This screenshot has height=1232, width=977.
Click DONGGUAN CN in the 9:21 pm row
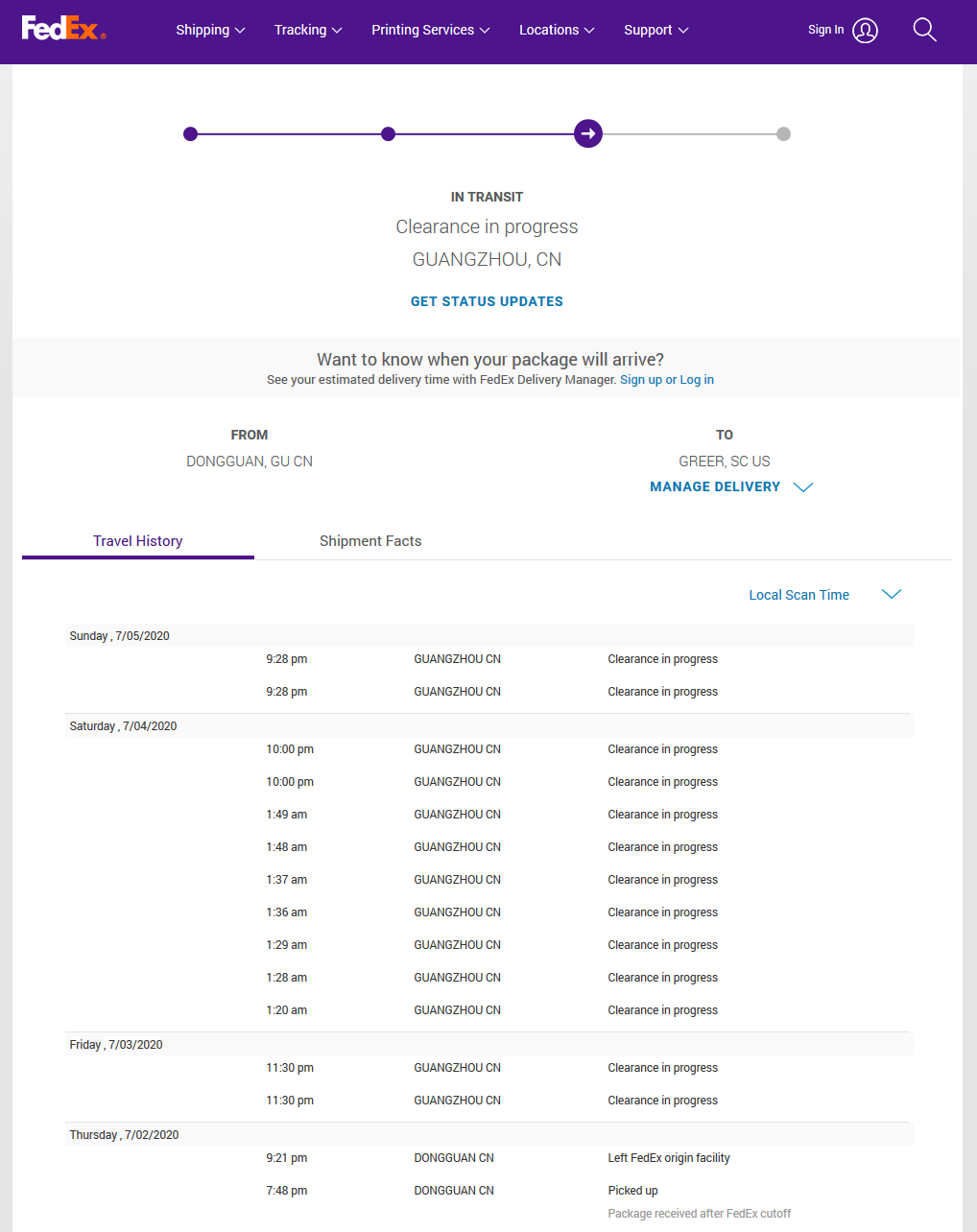click(x=454, y=1158)
